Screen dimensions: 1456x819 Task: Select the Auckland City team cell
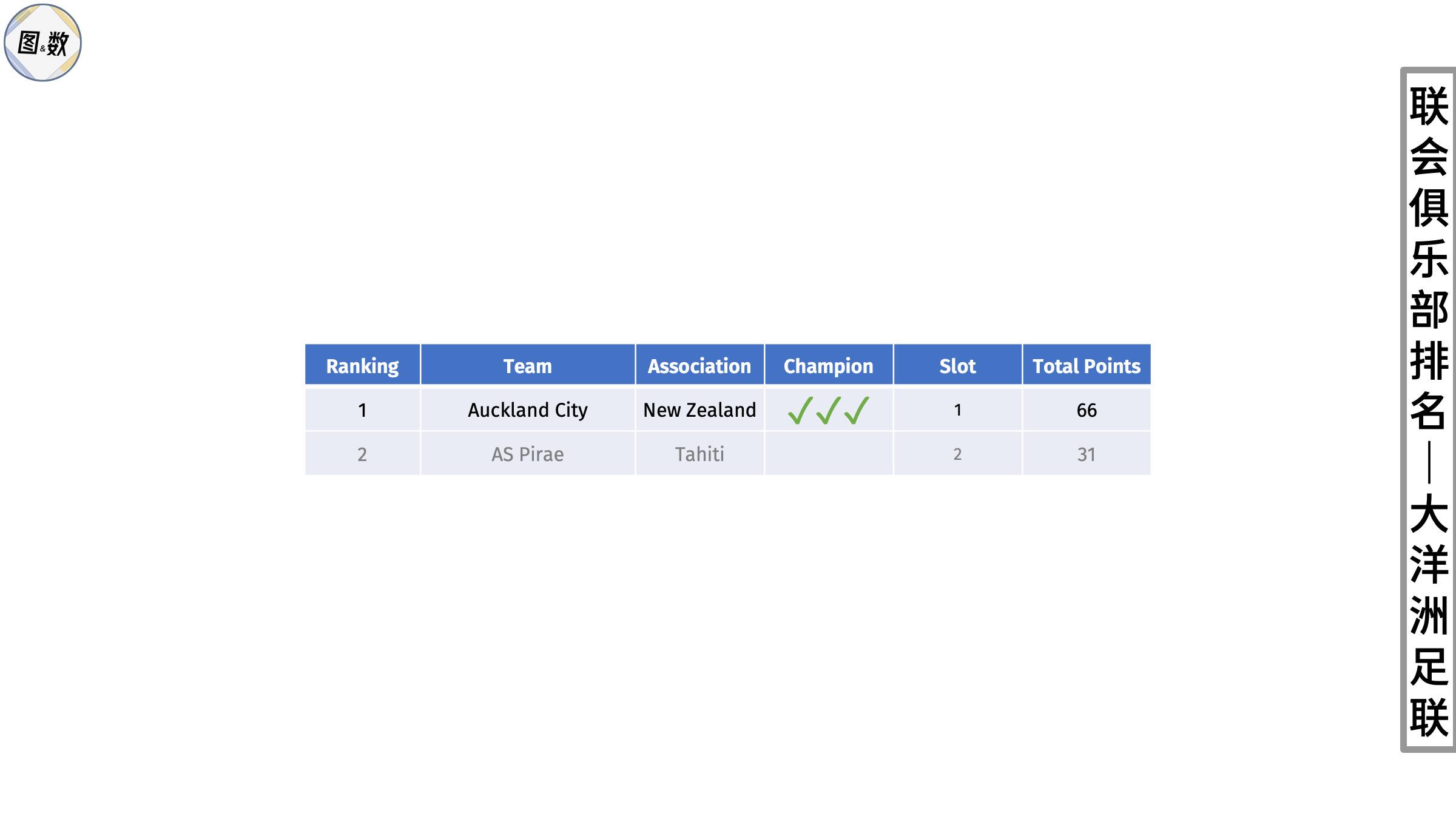(528, 410)
